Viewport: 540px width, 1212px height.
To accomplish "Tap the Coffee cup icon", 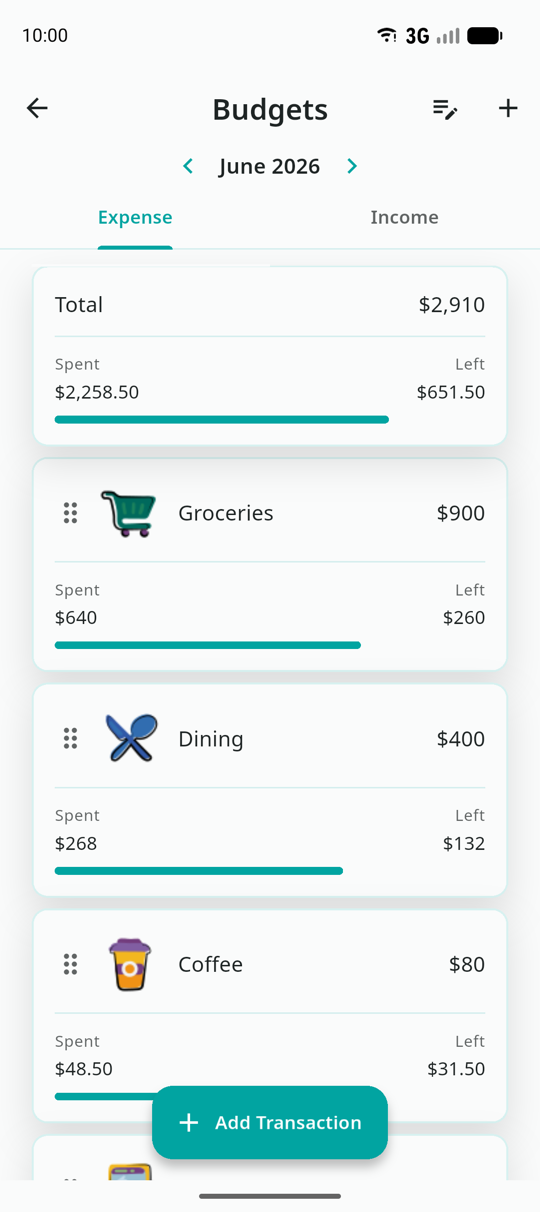I will pos(130,964).
